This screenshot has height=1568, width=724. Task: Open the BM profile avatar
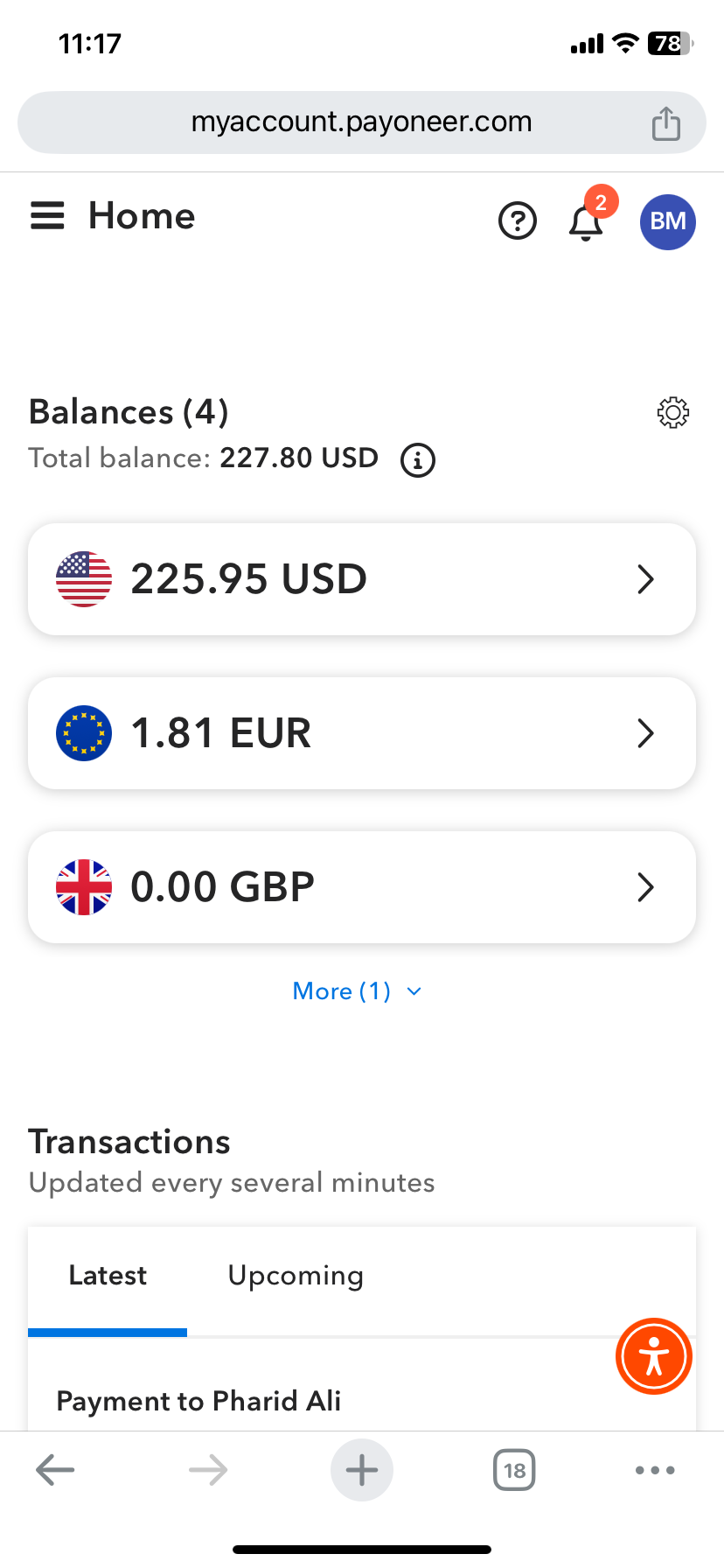(x=668, y=221)
